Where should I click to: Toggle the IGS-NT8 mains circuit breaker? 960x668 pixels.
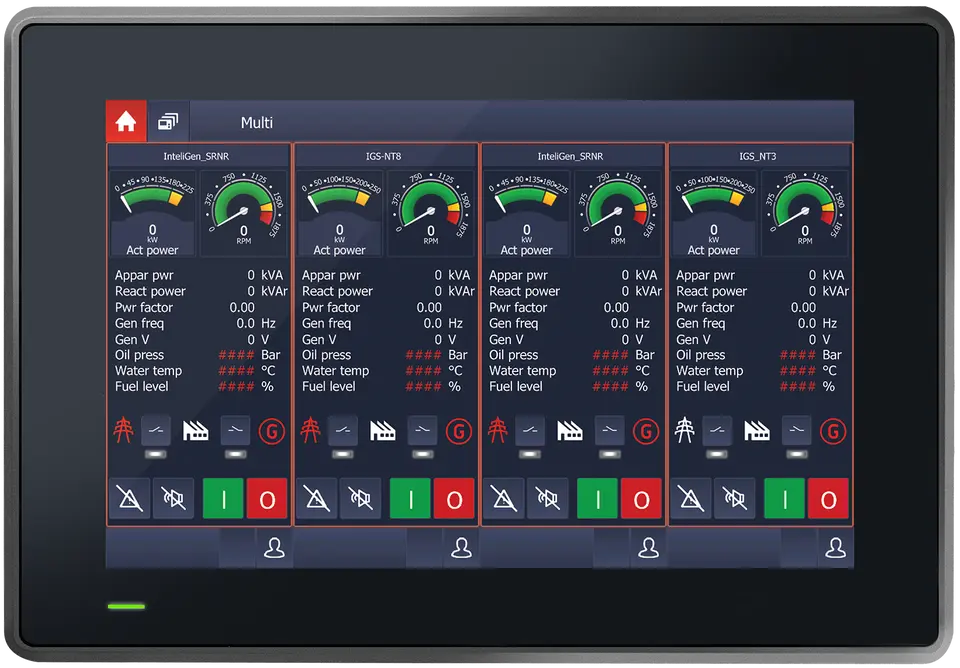(343, 430)
